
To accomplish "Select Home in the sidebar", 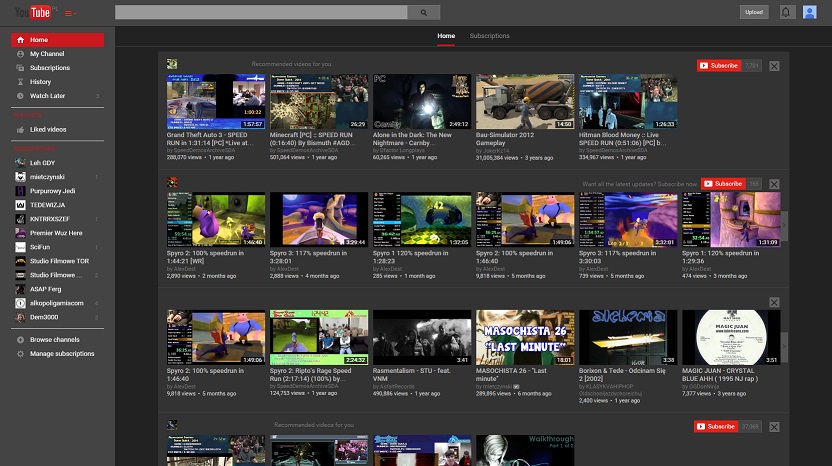I will click(x=57, y=40).
